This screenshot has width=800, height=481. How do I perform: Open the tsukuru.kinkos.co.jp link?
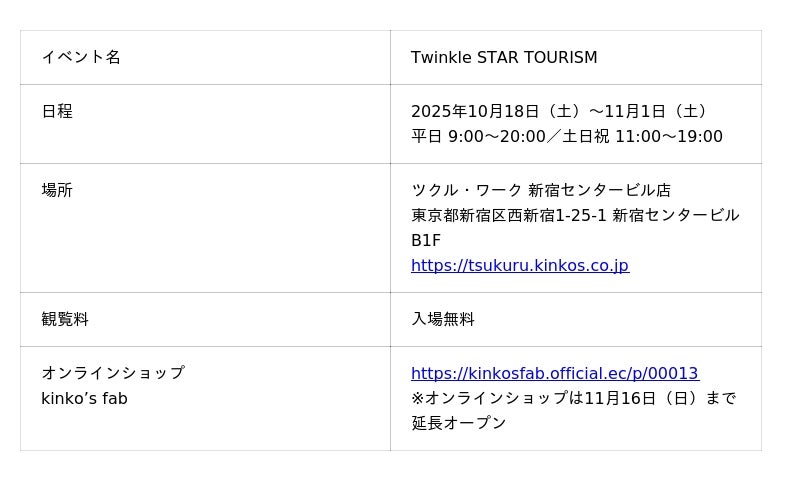519,266
